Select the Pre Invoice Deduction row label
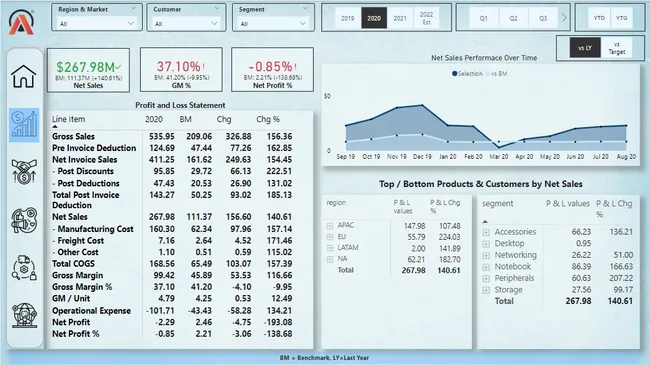Screen dimensions: 650x365 (x=94, y=148)
